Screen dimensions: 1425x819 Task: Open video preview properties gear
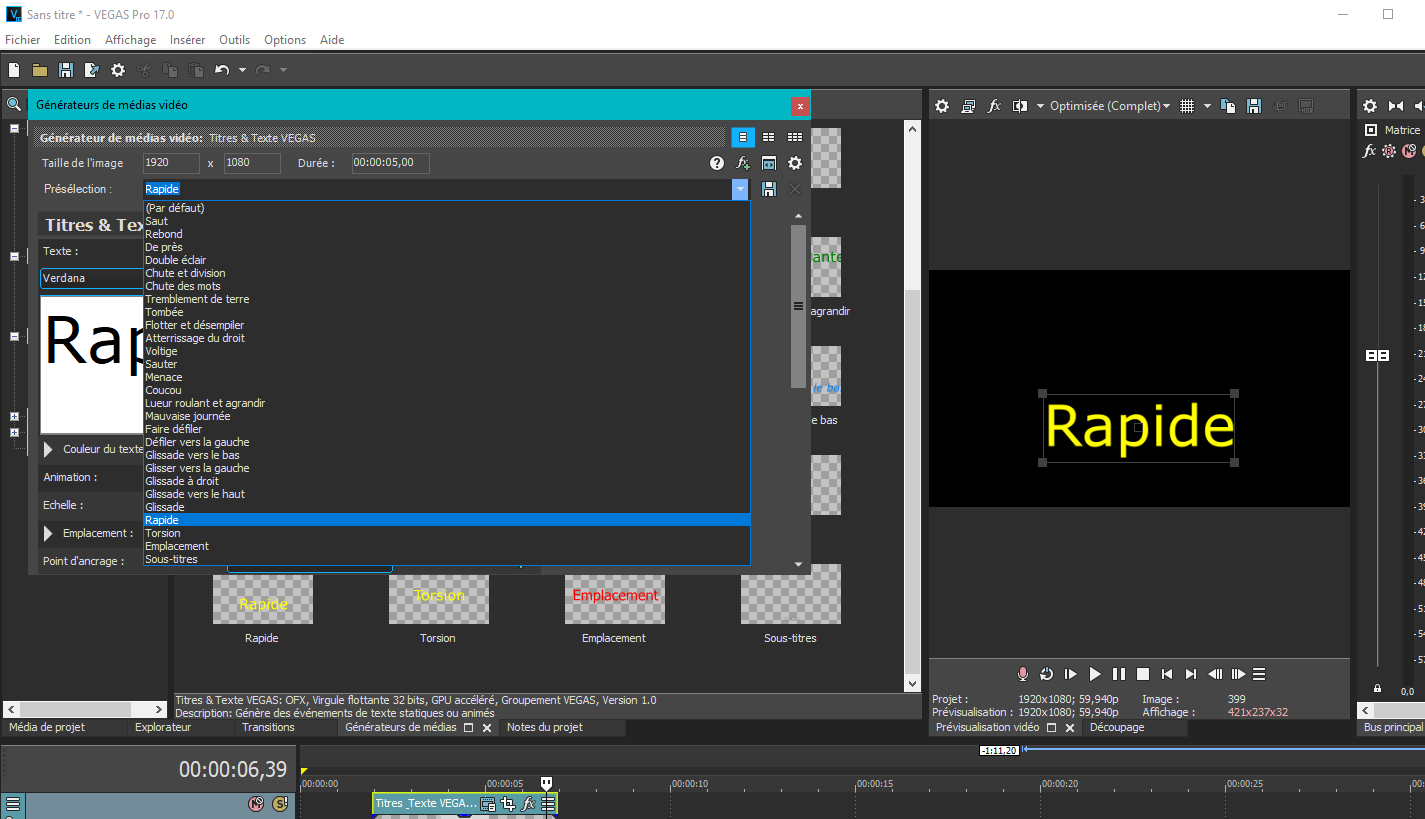(942, 106)
